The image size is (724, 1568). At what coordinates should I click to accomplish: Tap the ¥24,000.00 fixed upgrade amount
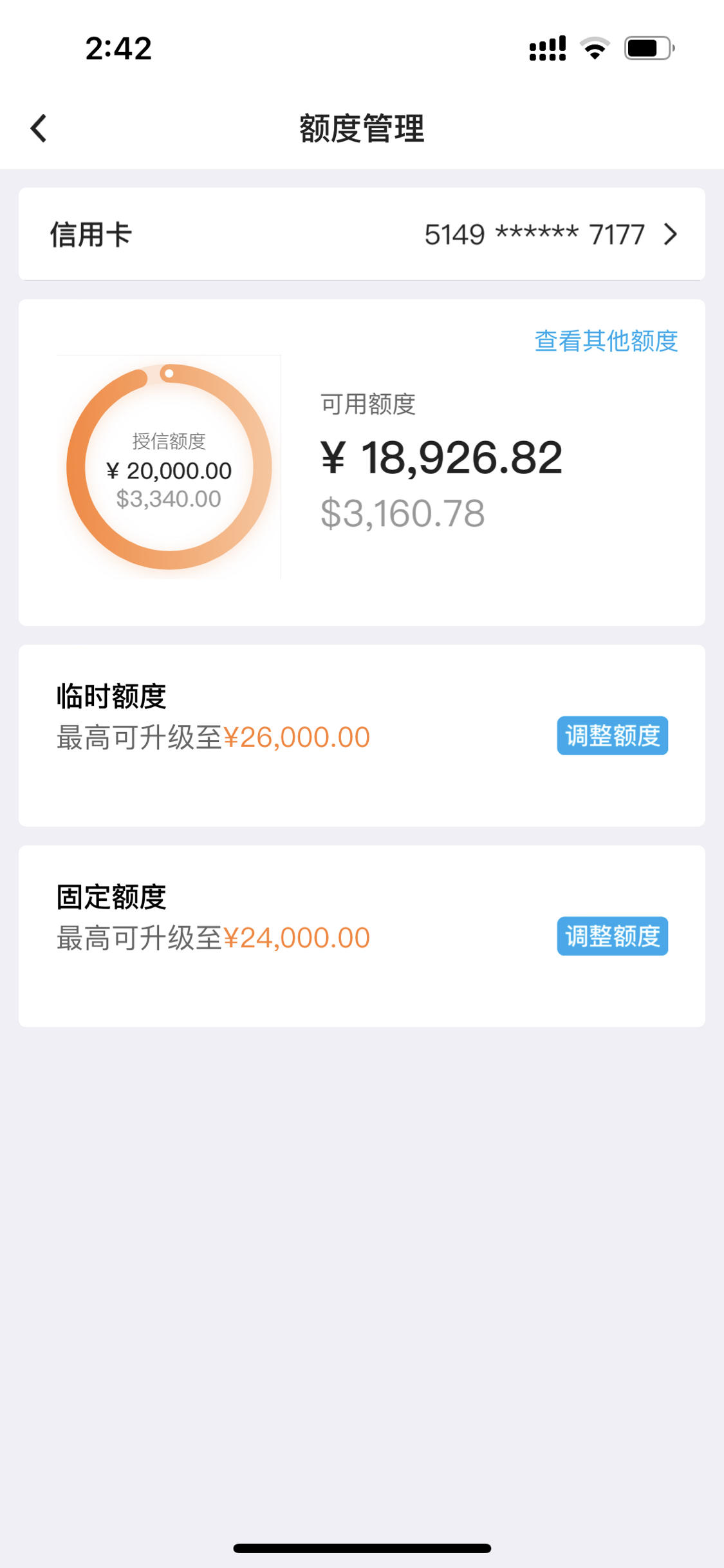[297, 938]
